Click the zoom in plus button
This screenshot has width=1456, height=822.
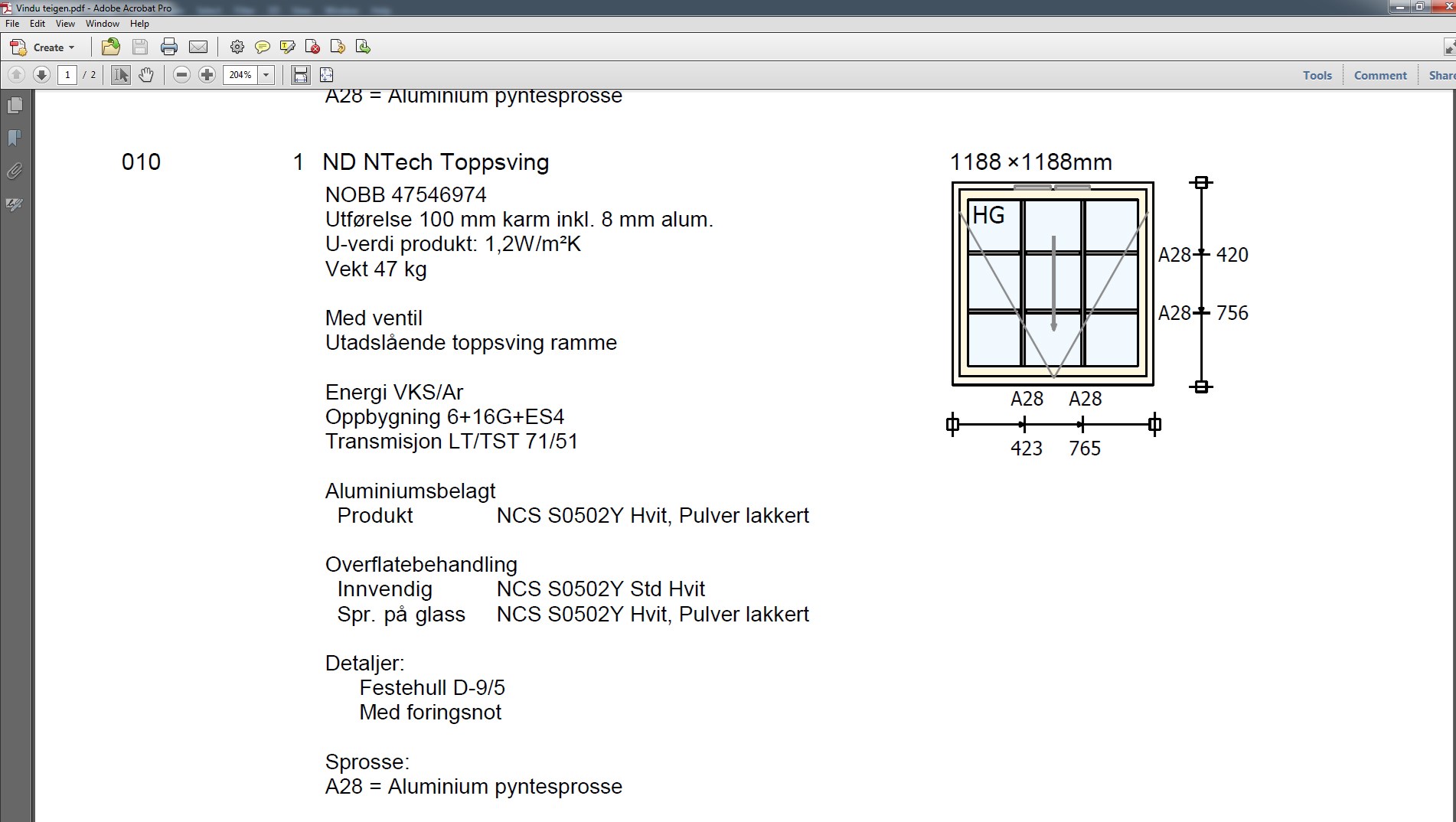(207, 75)
